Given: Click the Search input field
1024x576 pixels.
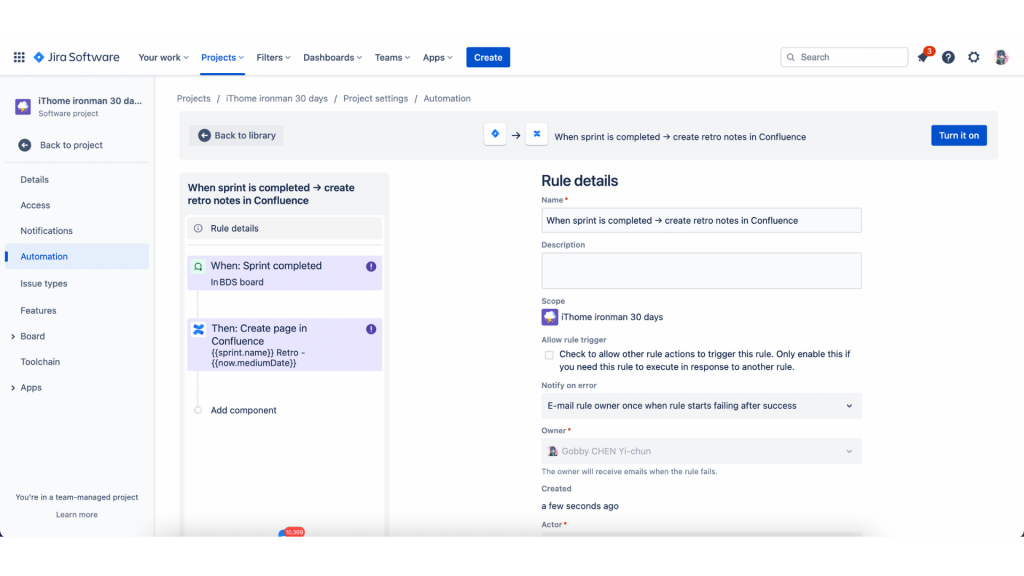Looking at the screenshot, I should pyautogui.click(x=844, y=57).
